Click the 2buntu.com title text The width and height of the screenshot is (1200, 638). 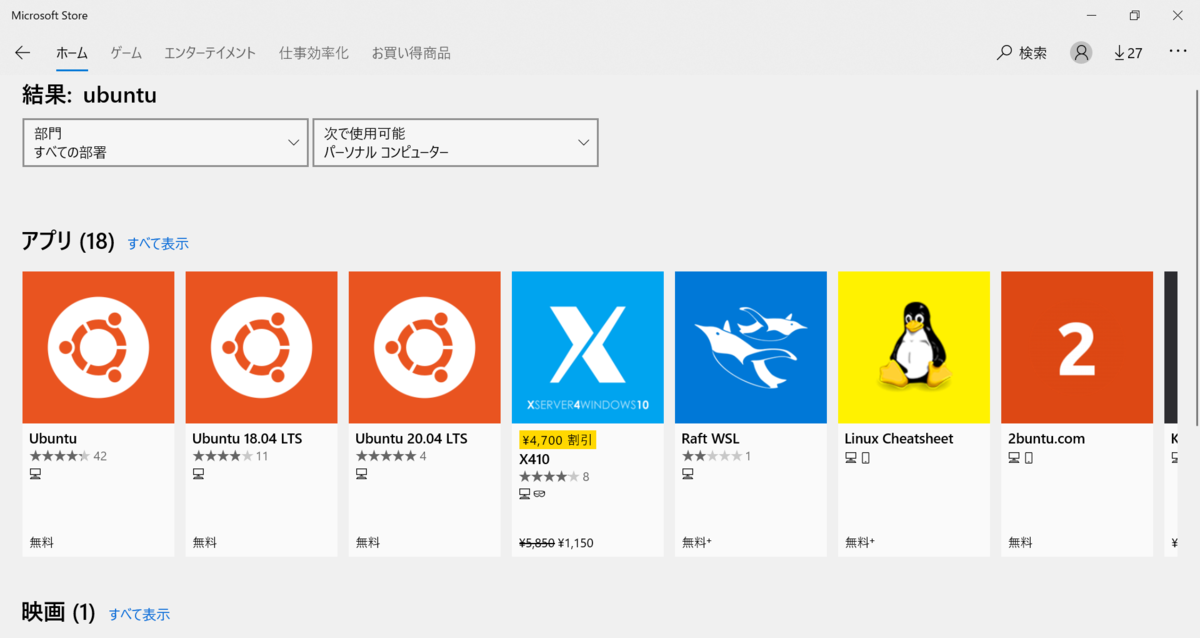(1046, 438)
